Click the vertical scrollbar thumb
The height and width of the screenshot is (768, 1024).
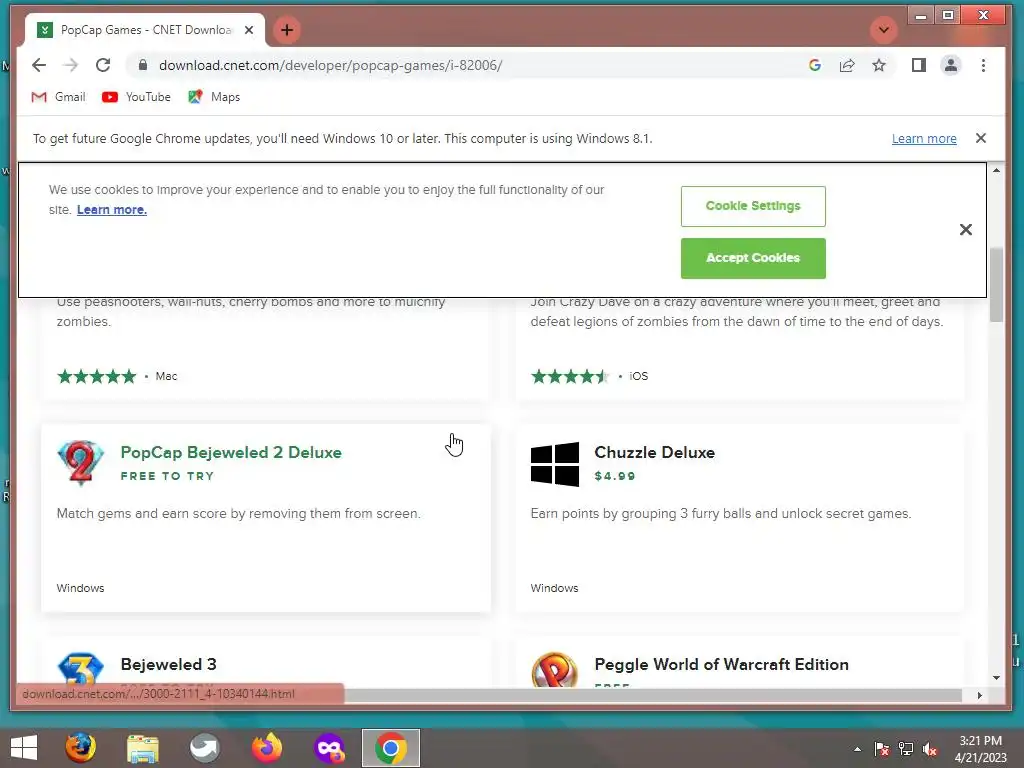pos(996,285)
